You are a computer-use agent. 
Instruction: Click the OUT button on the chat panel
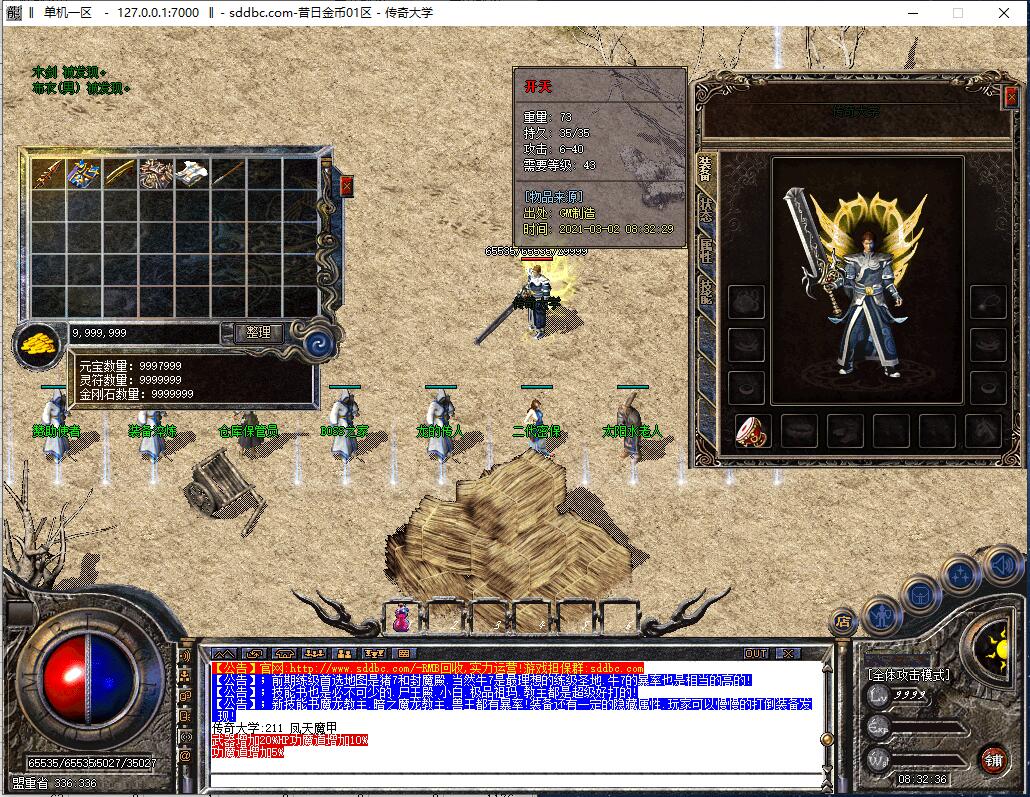[x=756, y=653]
